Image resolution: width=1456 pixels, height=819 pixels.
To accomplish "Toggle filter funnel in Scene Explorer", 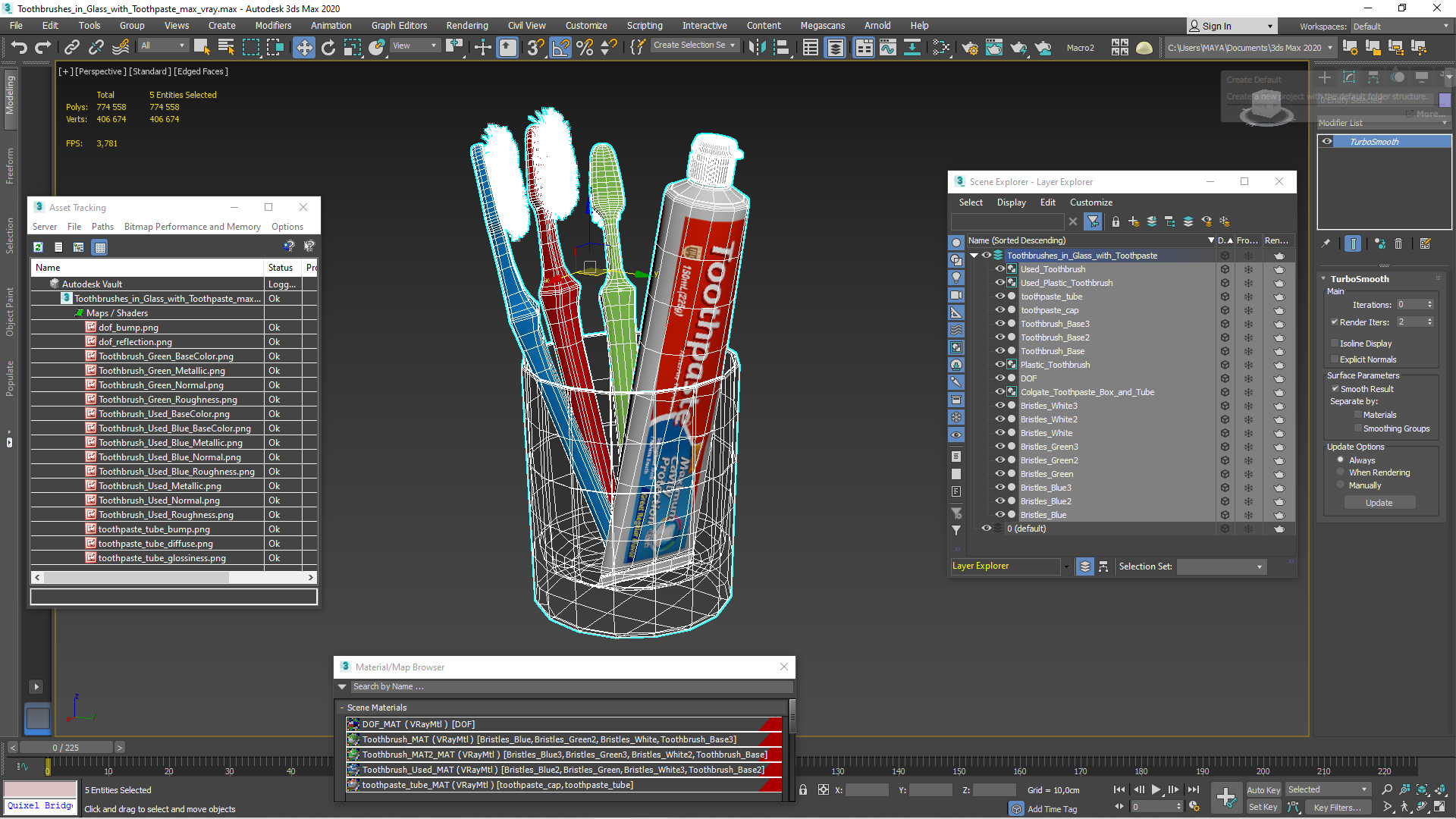I will (x=1093, y=221).
